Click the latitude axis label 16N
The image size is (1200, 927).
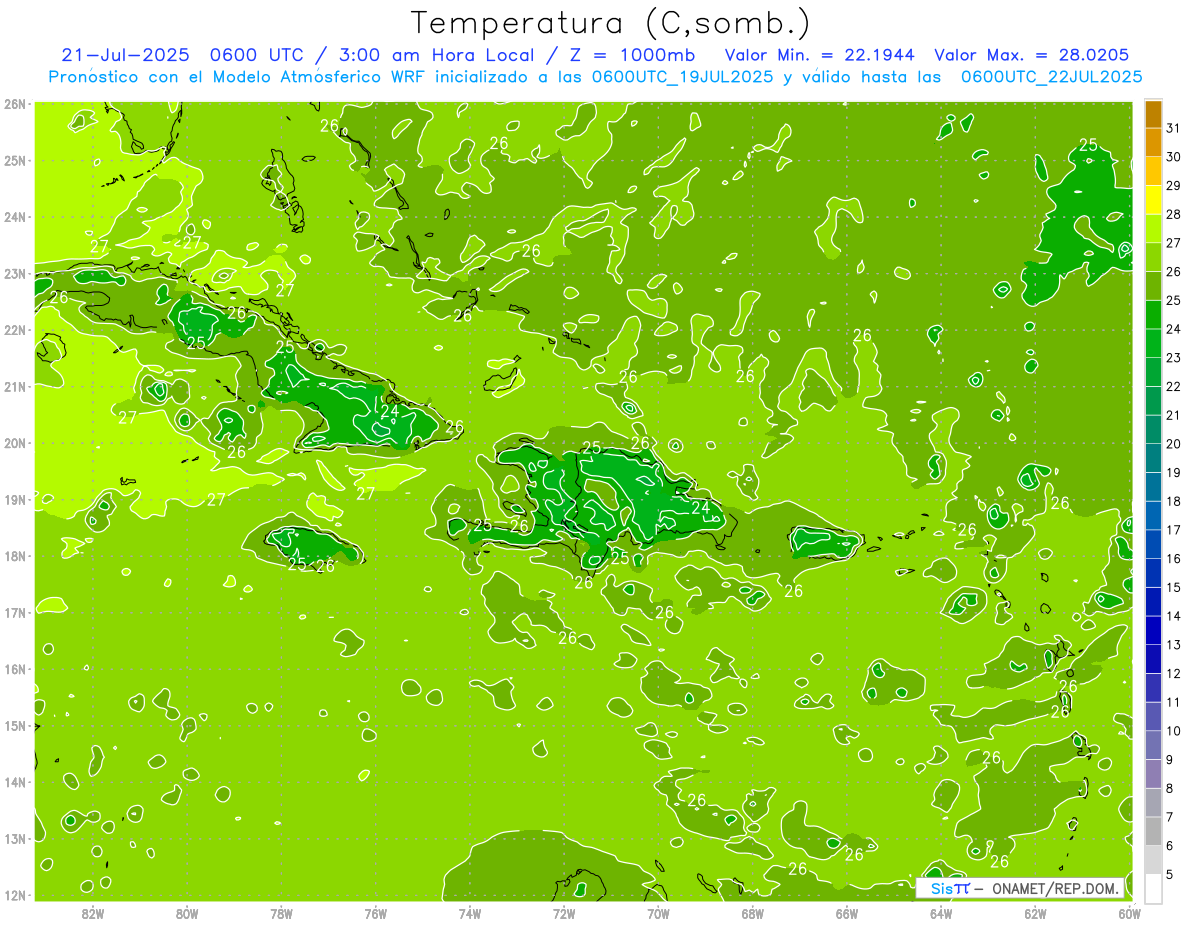[14, 669]
